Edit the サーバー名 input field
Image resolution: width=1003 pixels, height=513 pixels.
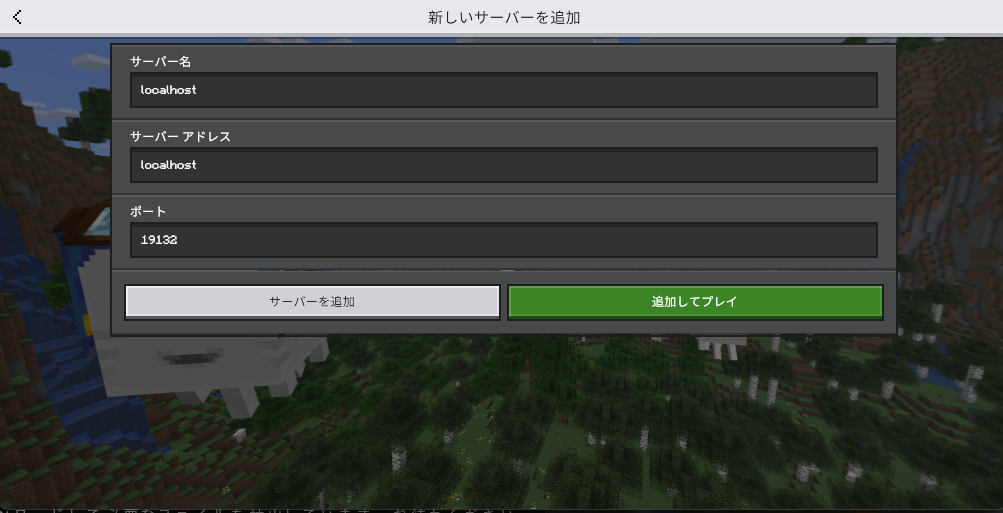pos(503,90)
